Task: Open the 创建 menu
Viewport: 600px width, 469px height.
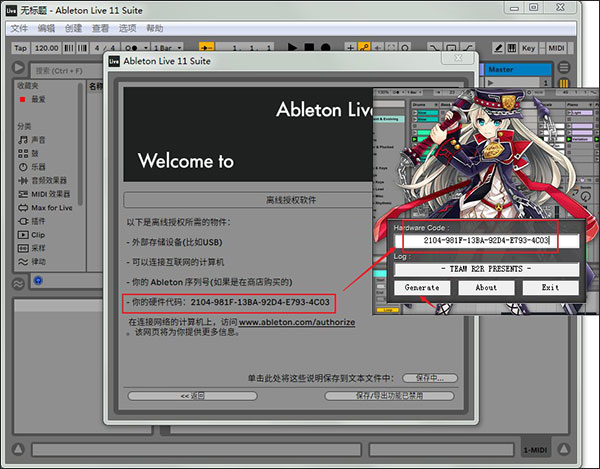Action: 73,28
